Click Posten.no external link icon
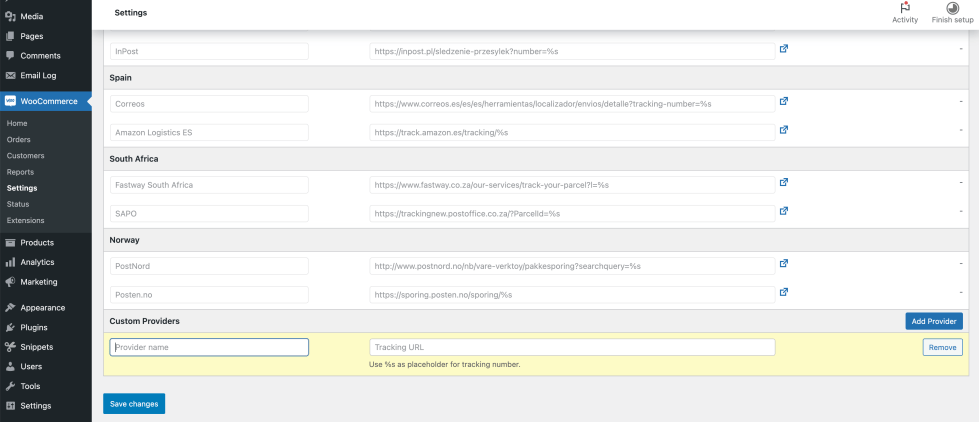 tap(784, 293)
